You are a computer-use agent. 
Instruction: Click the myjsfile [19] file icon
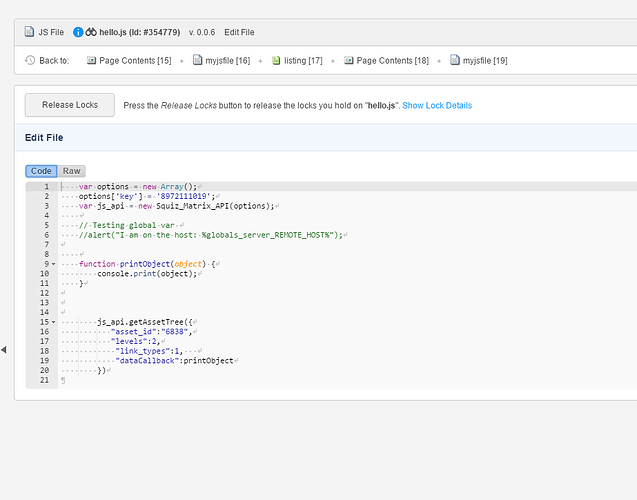point(455,61)
